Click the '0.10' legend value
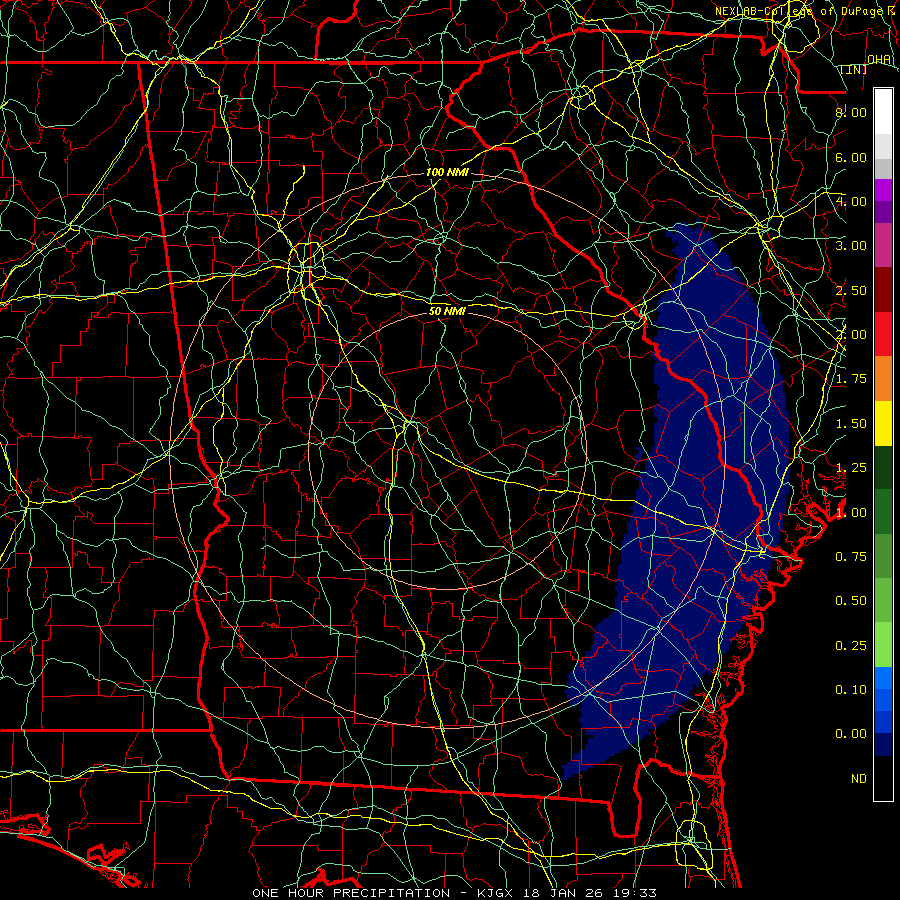The height and width of the screenshot is (900, 900). tap(851, 690)
